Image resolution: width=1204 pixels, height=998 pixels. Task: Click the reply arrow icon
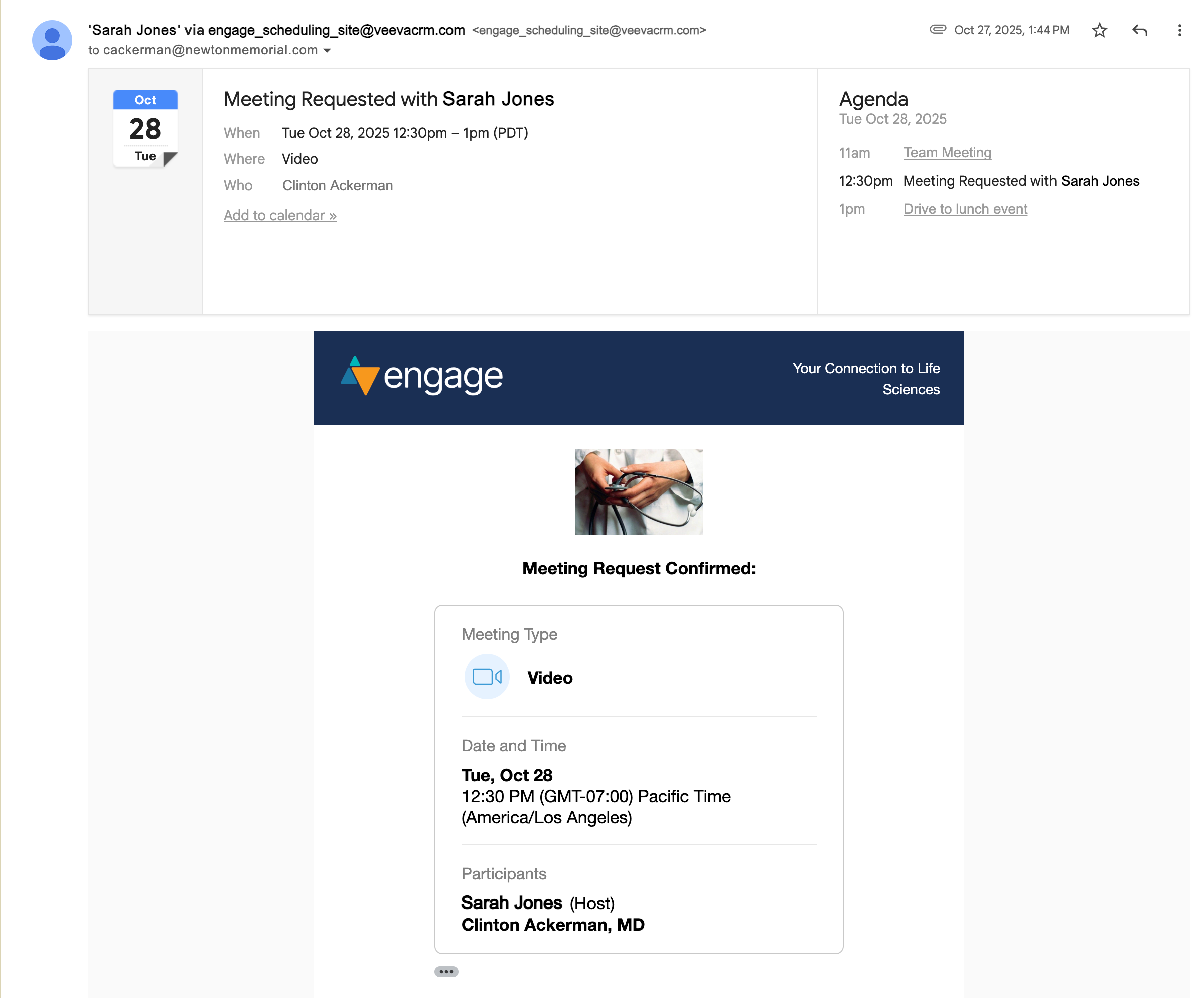point(1139,30)
